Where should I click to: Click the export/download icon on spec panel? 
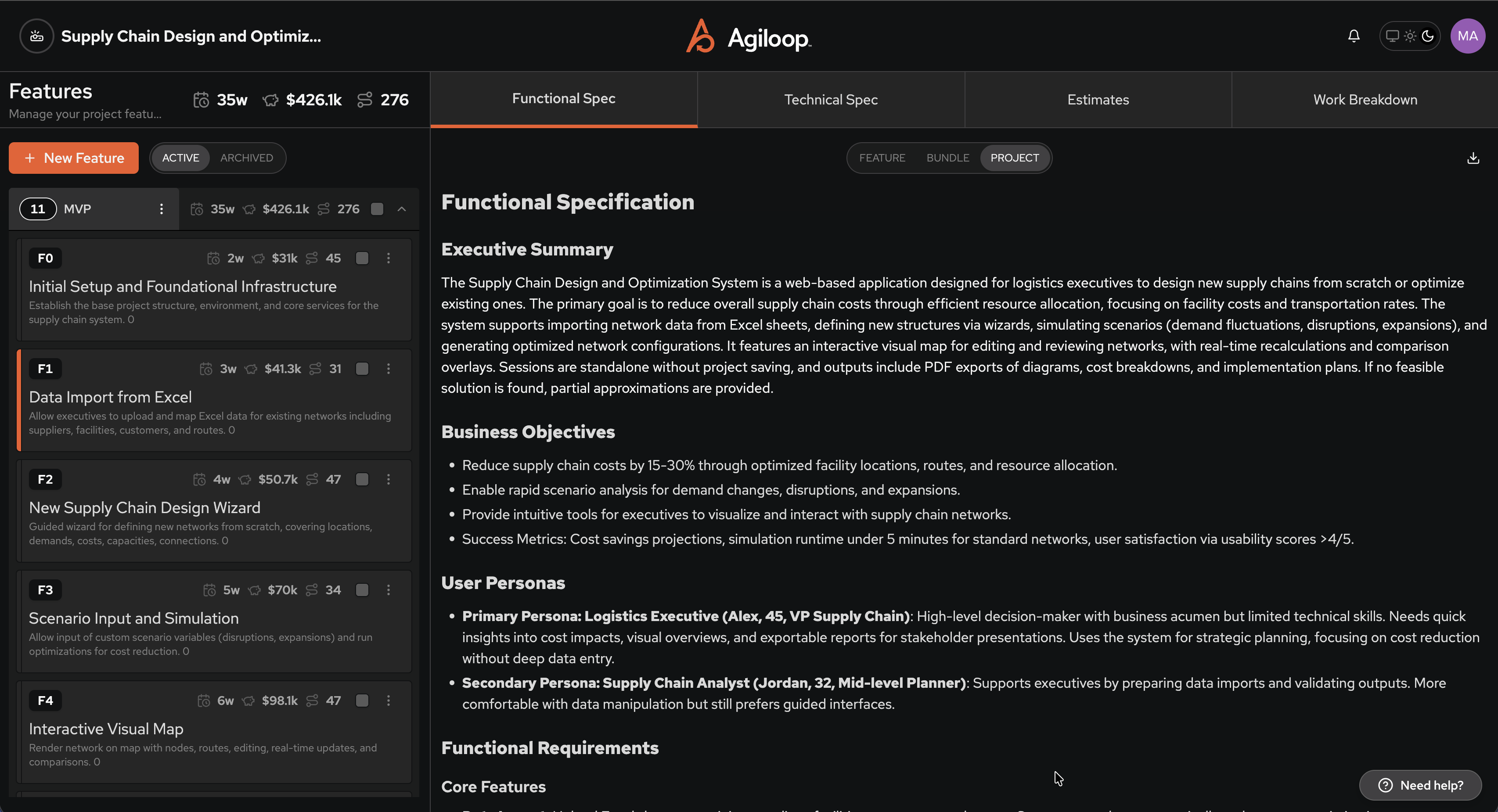[1473, 158]
